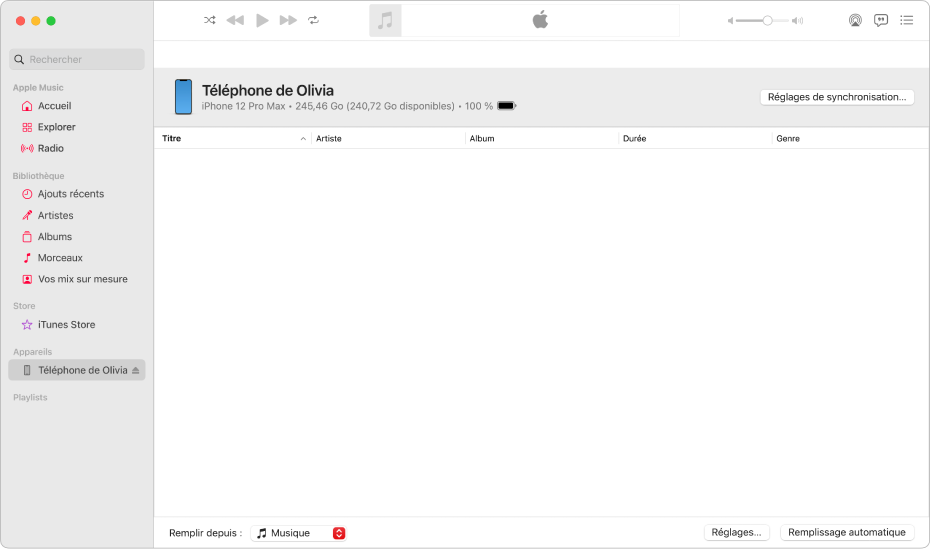This screenshot has height=551, width=931.
Task: Click the Radio broadcast icon
Action: tap(27, 148)
